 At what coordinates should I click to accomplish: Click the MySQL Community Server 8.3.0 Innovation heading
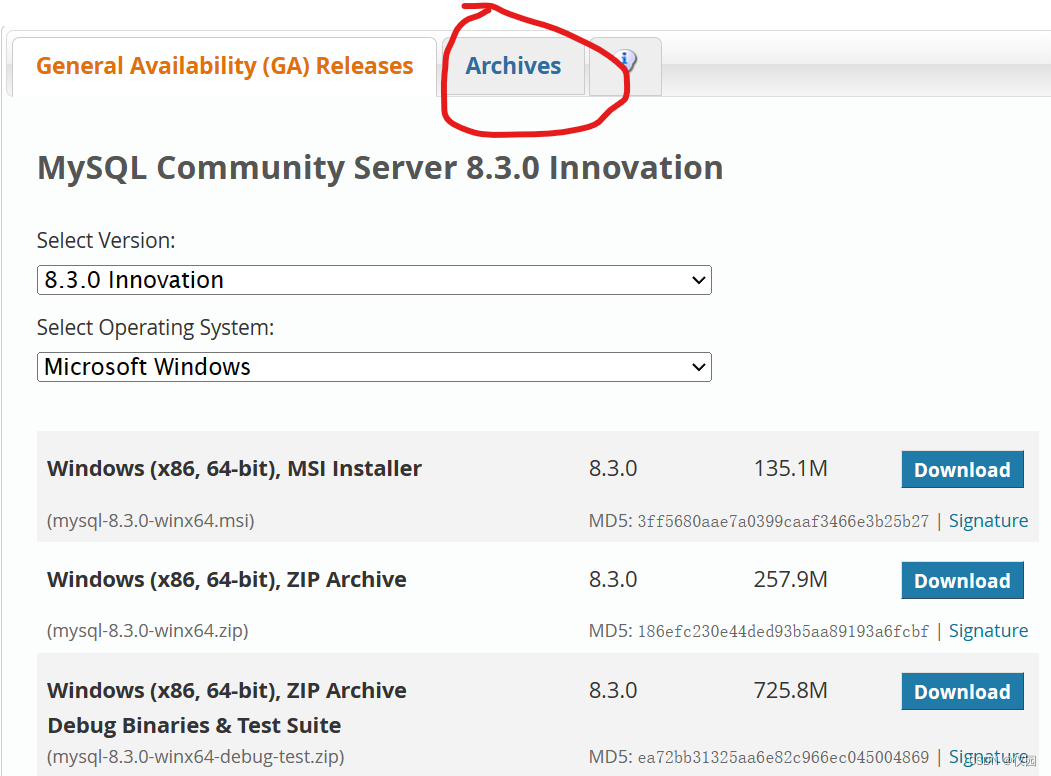[x=380, y=168]
